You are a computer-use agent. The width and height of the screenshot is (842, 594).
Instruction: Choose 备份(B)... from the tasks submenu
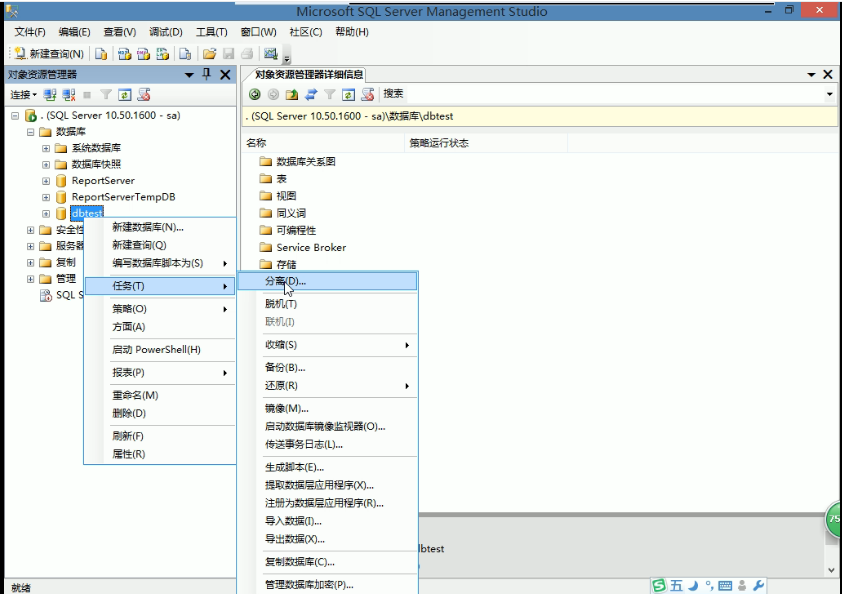click(x=327, y=368)
